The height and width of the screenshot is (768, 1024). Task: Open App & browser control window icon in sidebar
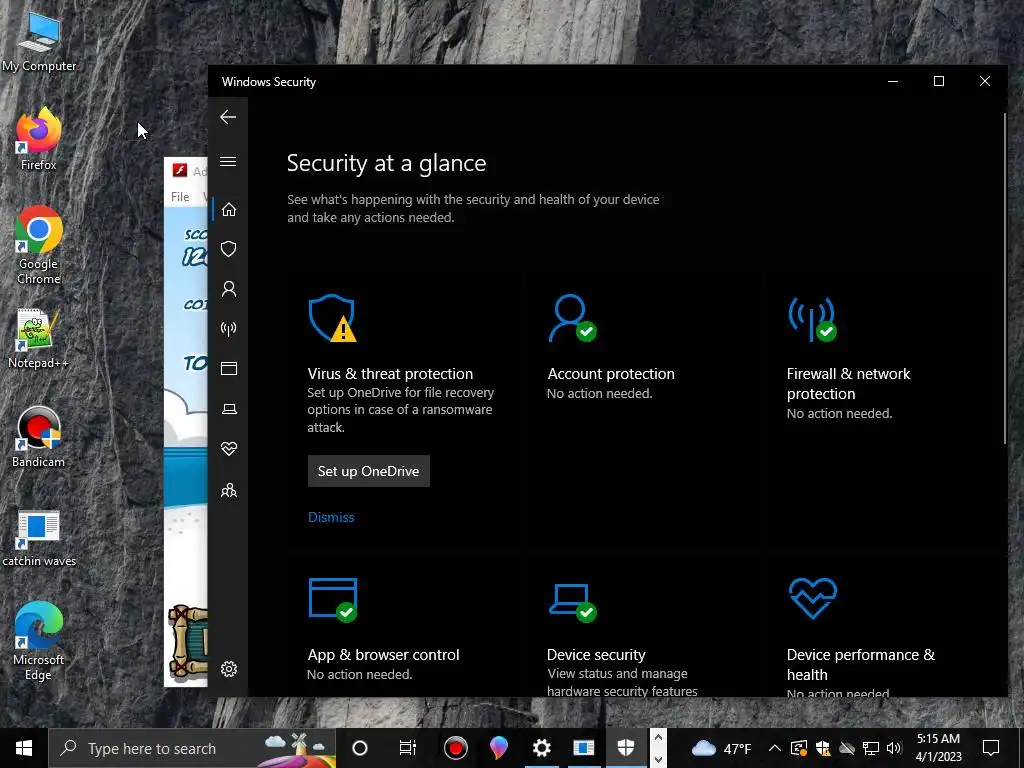tap(229, 368)
